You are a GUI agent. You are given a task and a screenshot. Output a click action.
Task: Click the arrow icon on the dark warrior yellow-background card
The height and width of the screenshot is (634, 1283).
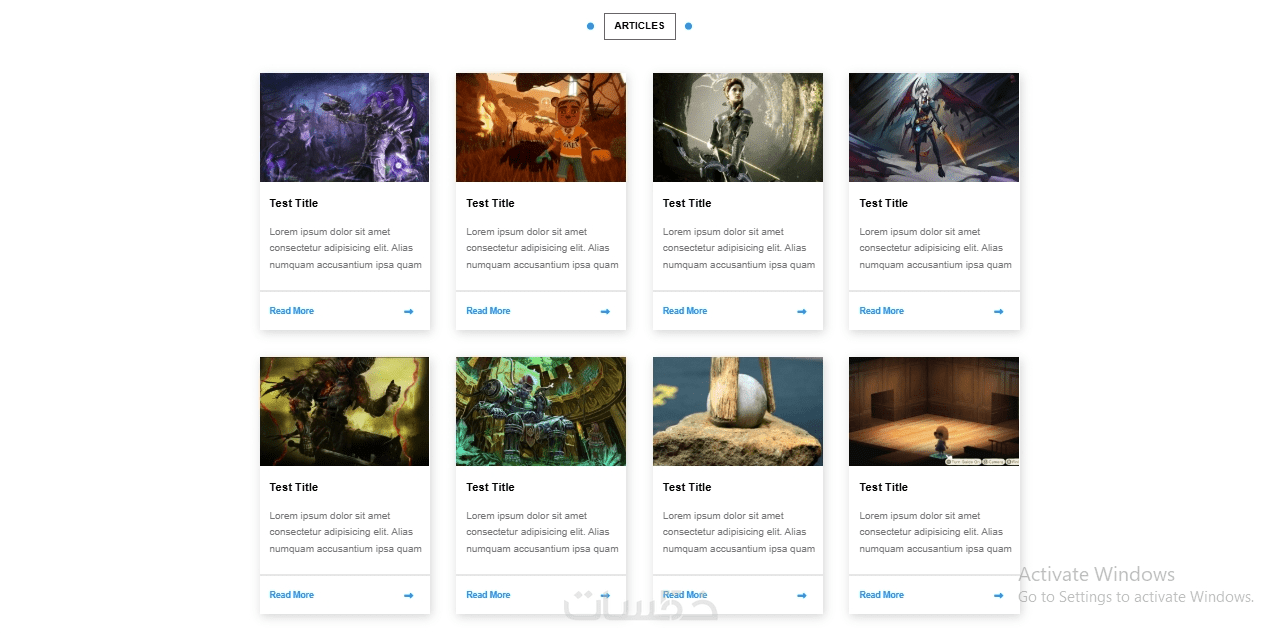tap(408, 595)
